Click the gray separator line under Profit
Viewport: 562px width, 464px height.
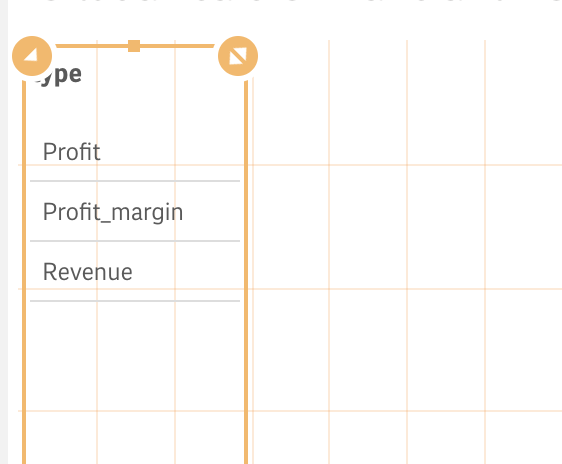135,181
